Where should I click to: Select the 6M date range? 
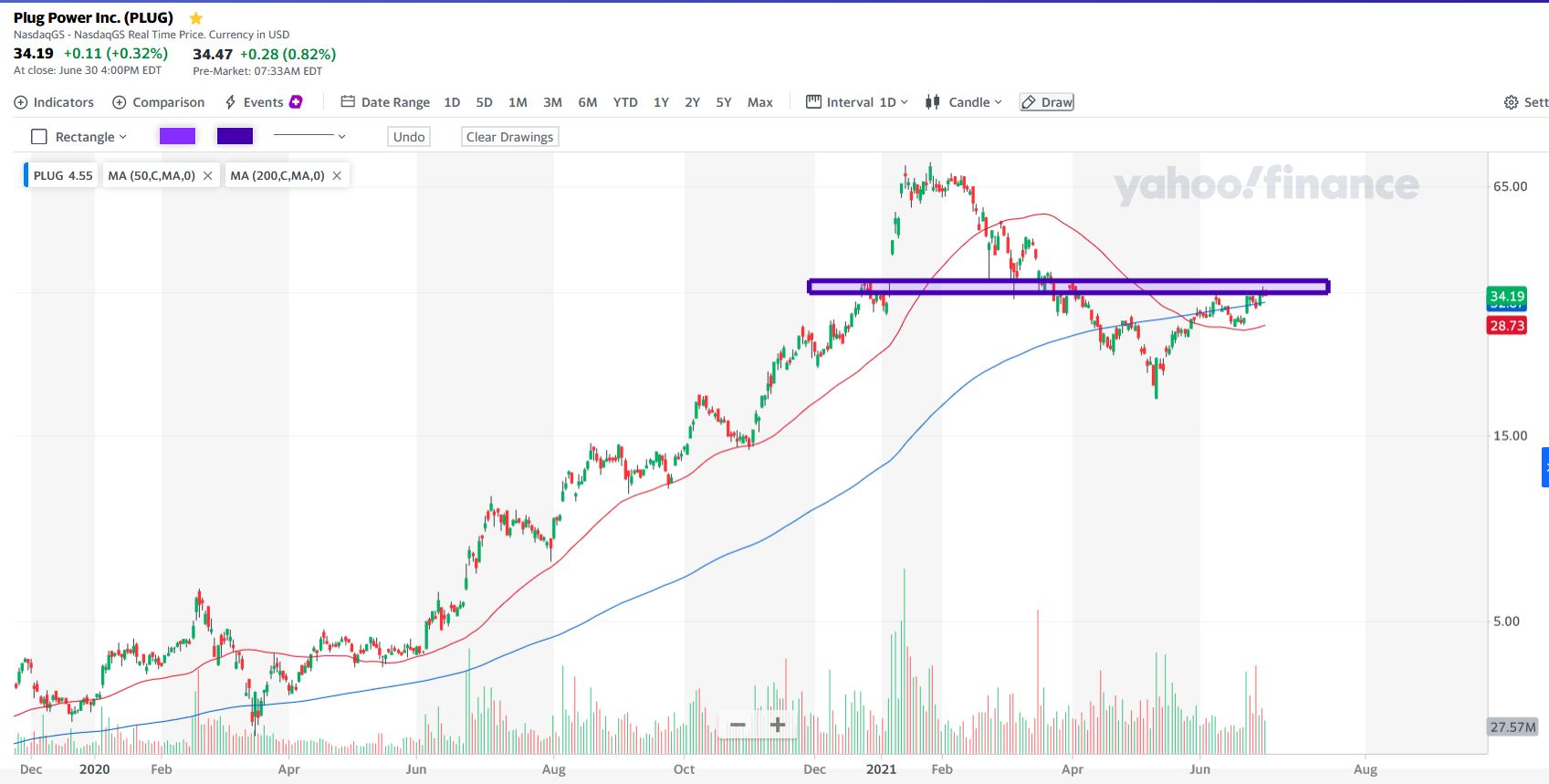[588, 102]
